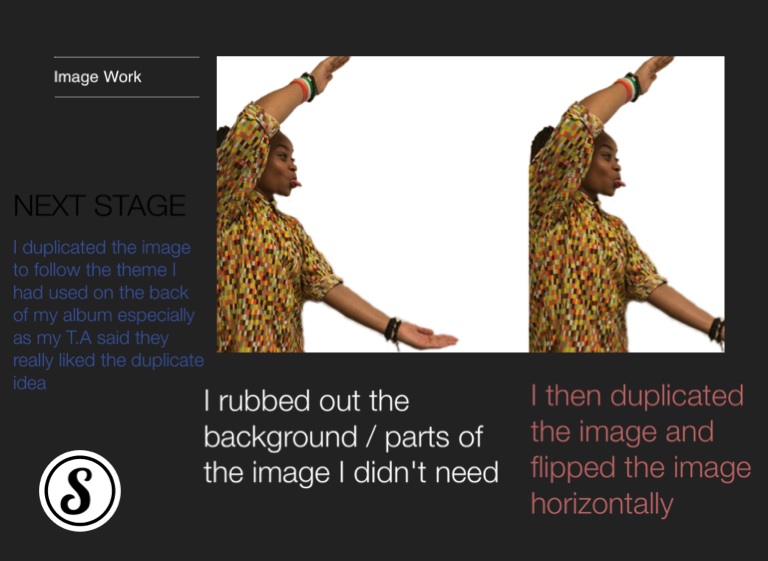Click the bracelets on left woman's raised wrist

click(304, 87)
